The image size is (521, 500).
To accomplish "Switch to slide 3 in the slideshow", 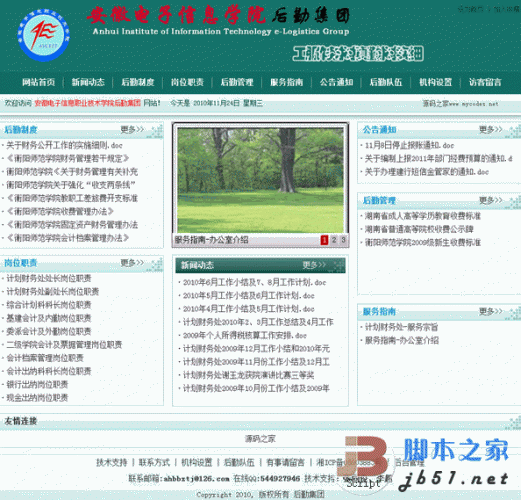I will click(x=343, y=240).
